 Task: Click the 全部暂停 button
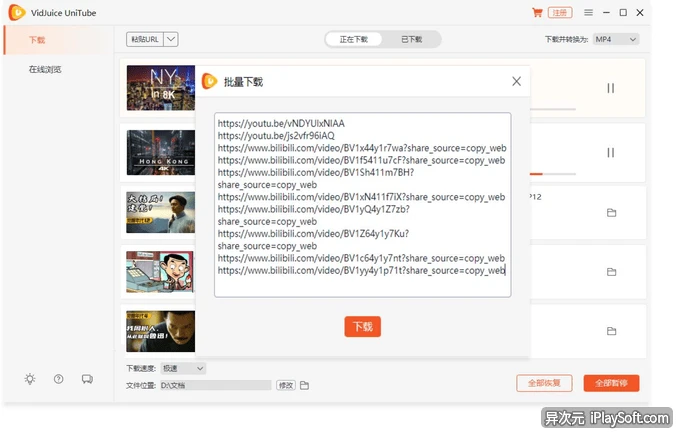click(x=611, y=383)
